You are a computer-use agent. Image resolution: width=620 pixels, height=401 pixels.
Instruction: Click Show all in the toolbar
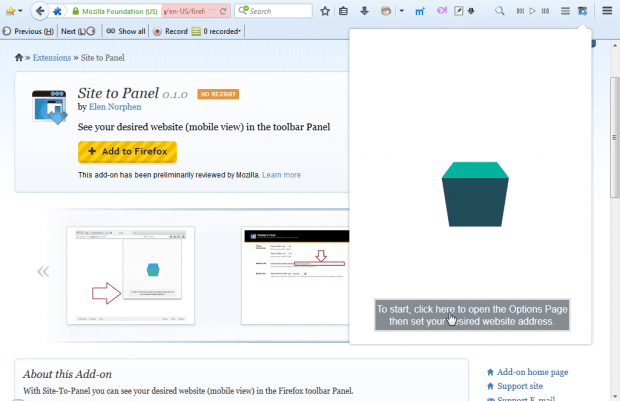point(126,31)
